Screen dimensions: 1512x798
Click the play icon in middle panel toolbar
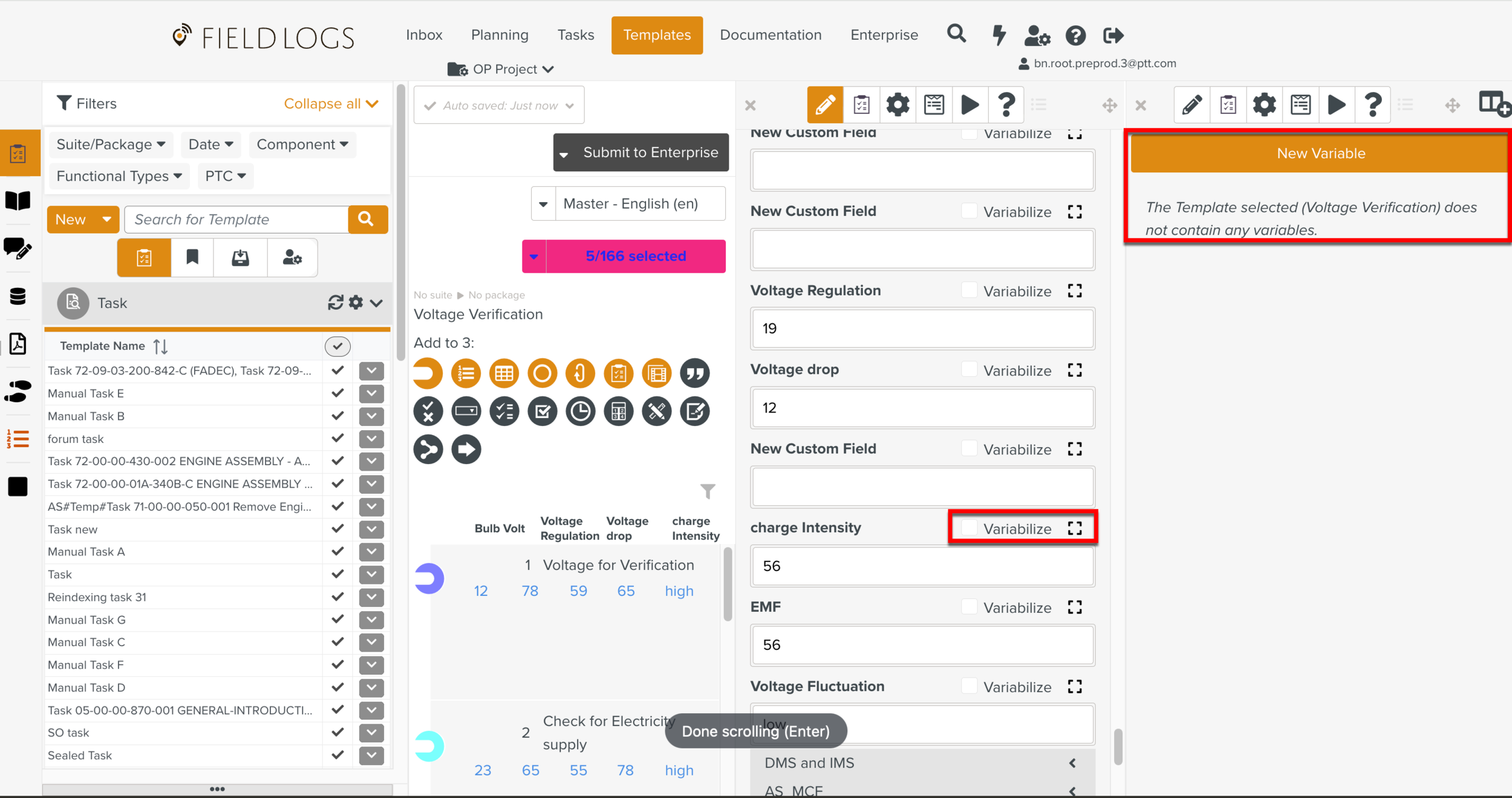tap(970, 105)
